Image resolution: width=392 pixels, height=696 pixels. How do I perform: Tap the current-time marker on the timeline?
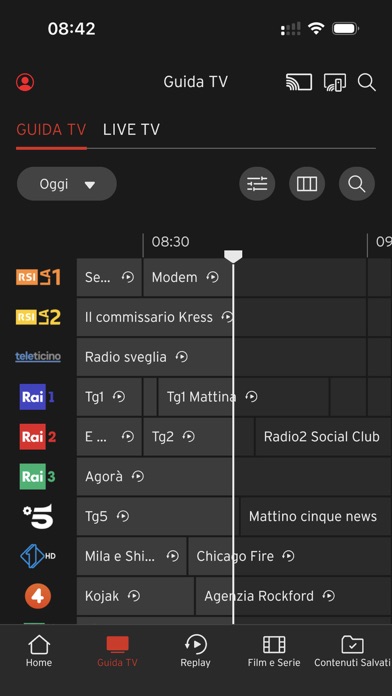(x=233, y=256)
